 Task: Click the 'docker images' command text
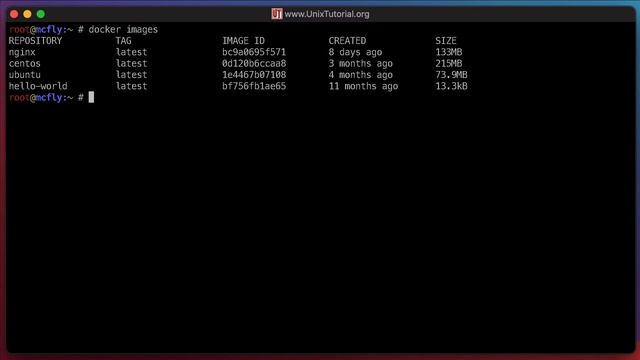point(123,30)
